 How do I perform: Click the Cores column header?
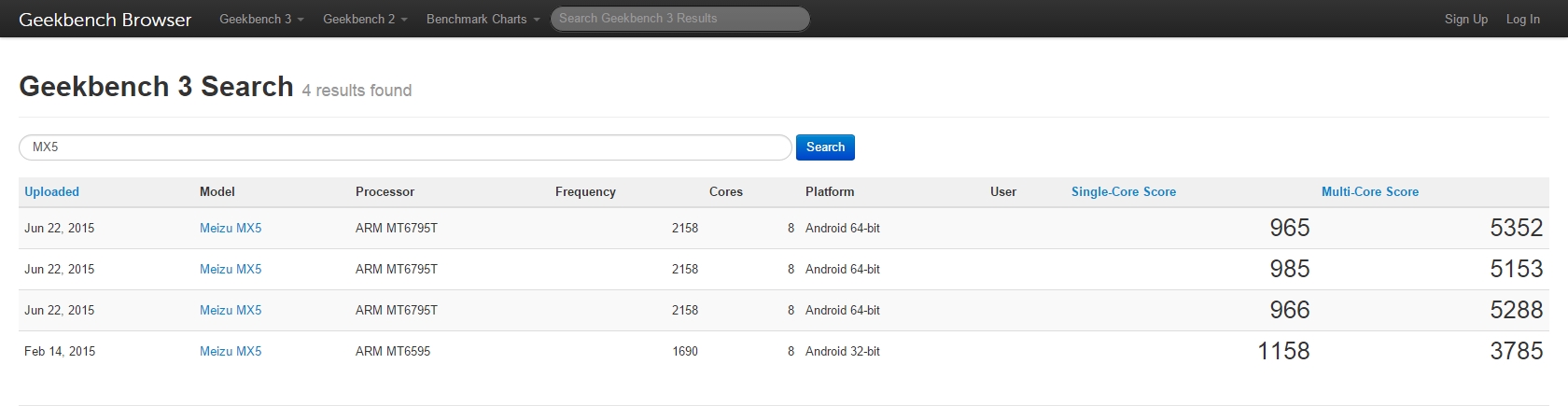point(726,191)
